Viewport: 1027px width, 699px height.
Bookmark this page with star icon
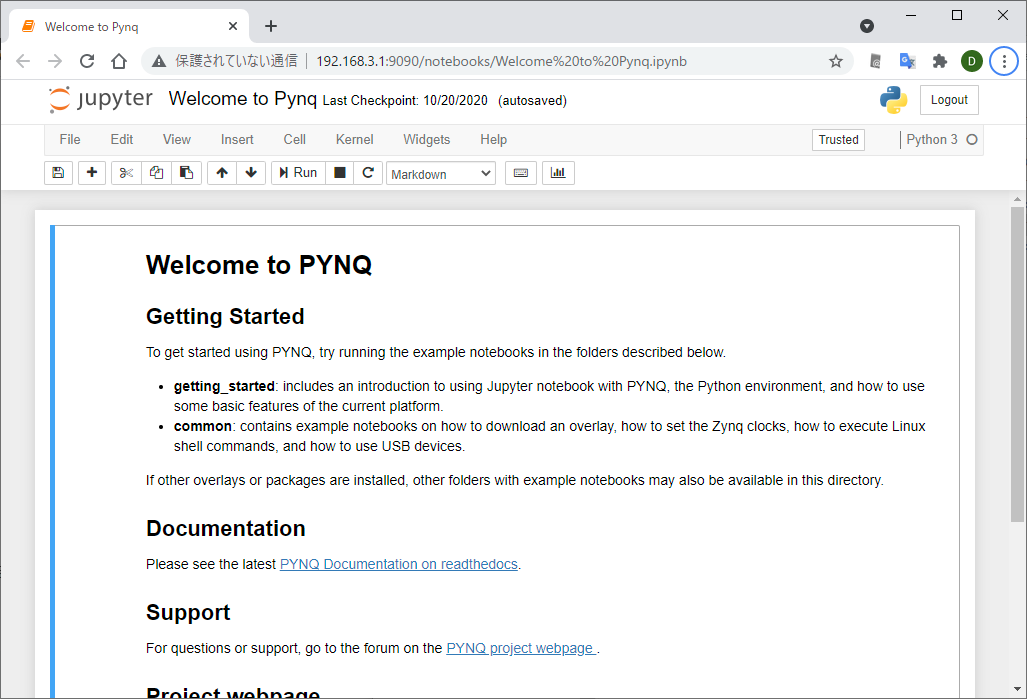click(x=836, y=62)
